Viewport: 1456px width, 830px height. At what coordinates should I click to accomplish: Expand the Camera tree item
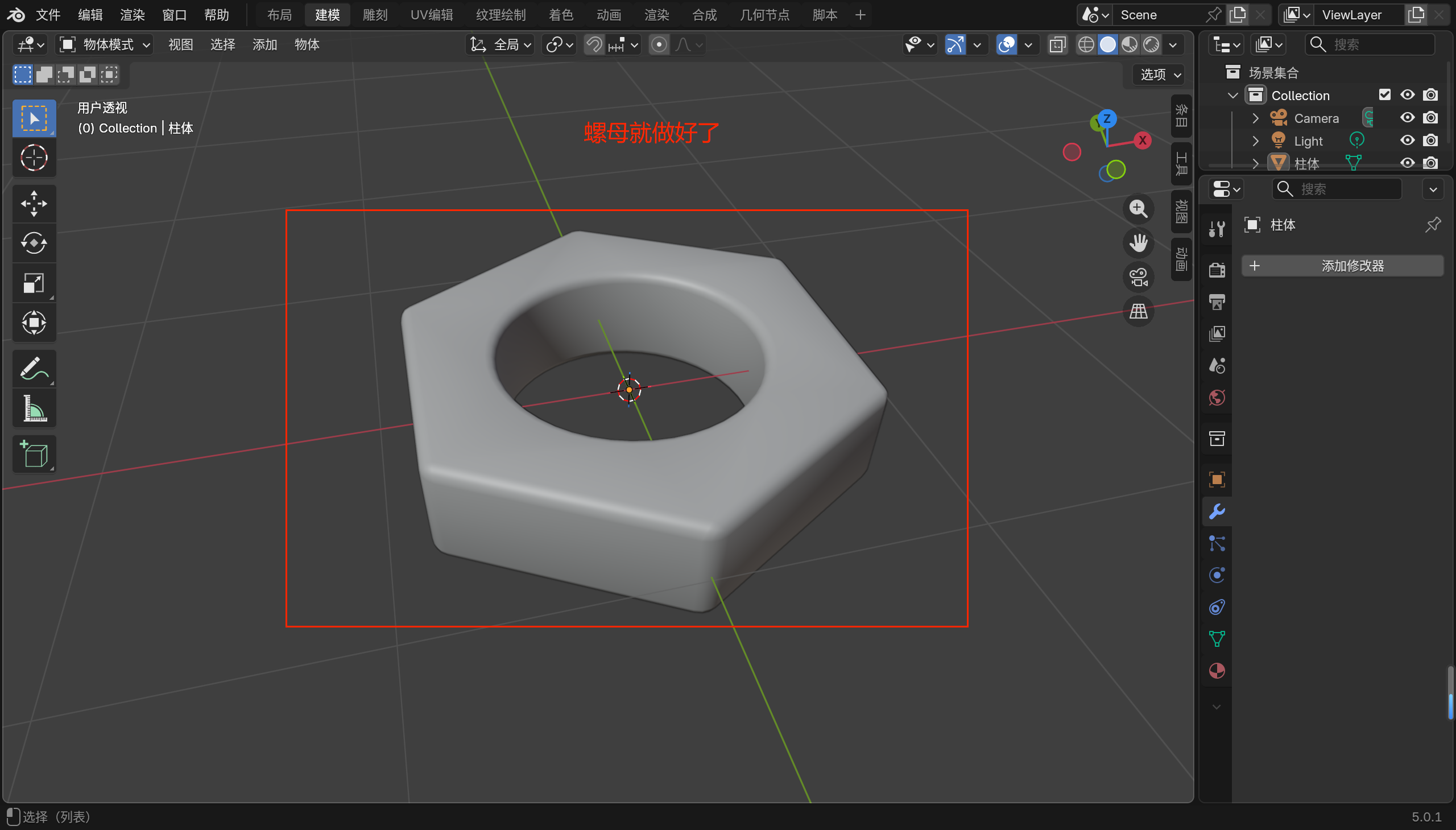pyautogui.click(x=1255, y=118)
